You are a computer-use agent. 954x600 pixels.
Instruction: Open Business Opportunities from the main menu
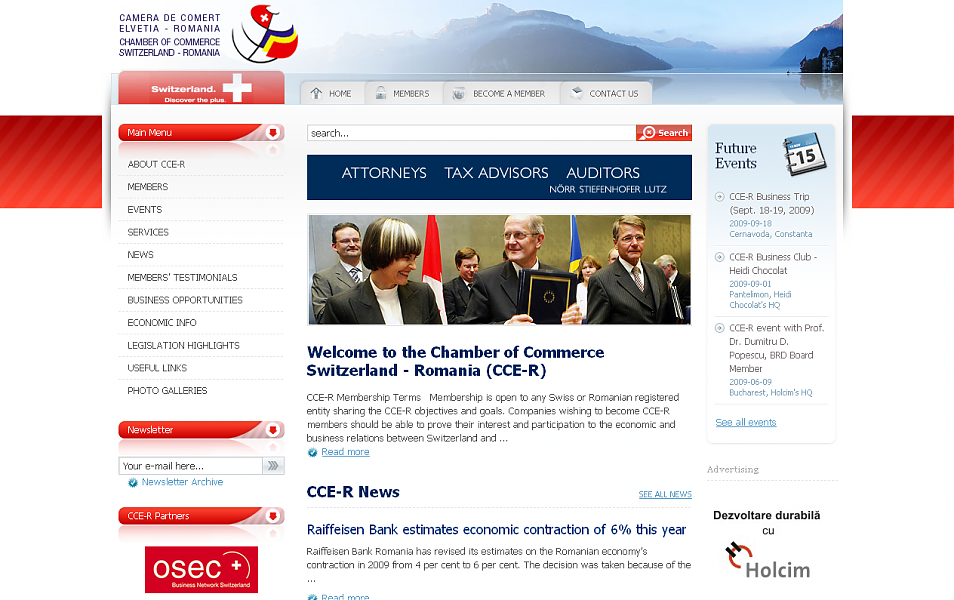185,300
